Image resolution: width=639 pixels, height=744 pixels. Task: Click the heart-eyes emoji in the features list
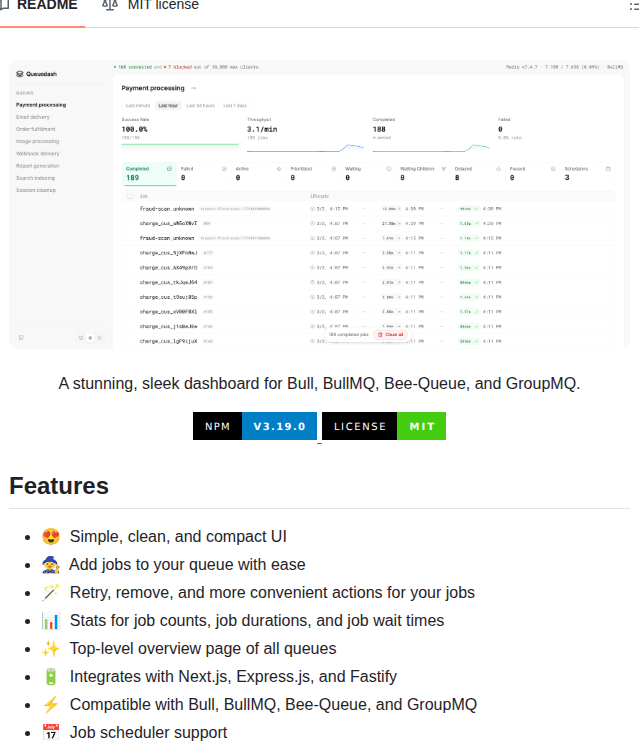(51, 537)
